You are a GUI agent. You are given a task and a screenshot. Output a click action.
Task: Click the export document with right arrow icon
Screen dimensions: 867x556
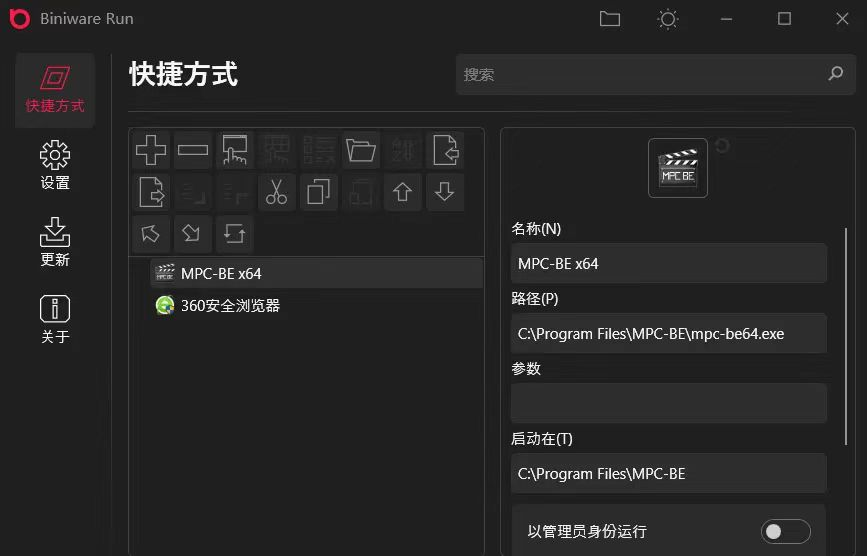(150, 192)
